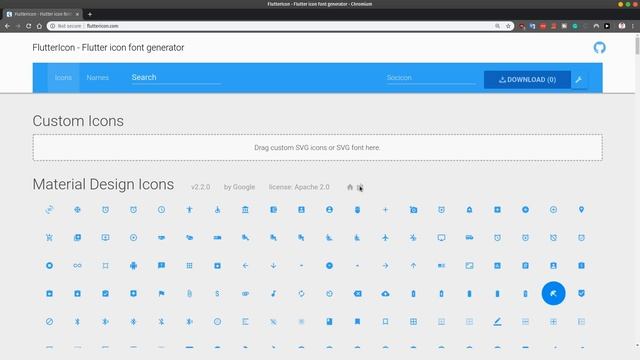Viewport: 640px width, 360px height.
Task: Reload the page in the browser
Action: pos(29,26)
